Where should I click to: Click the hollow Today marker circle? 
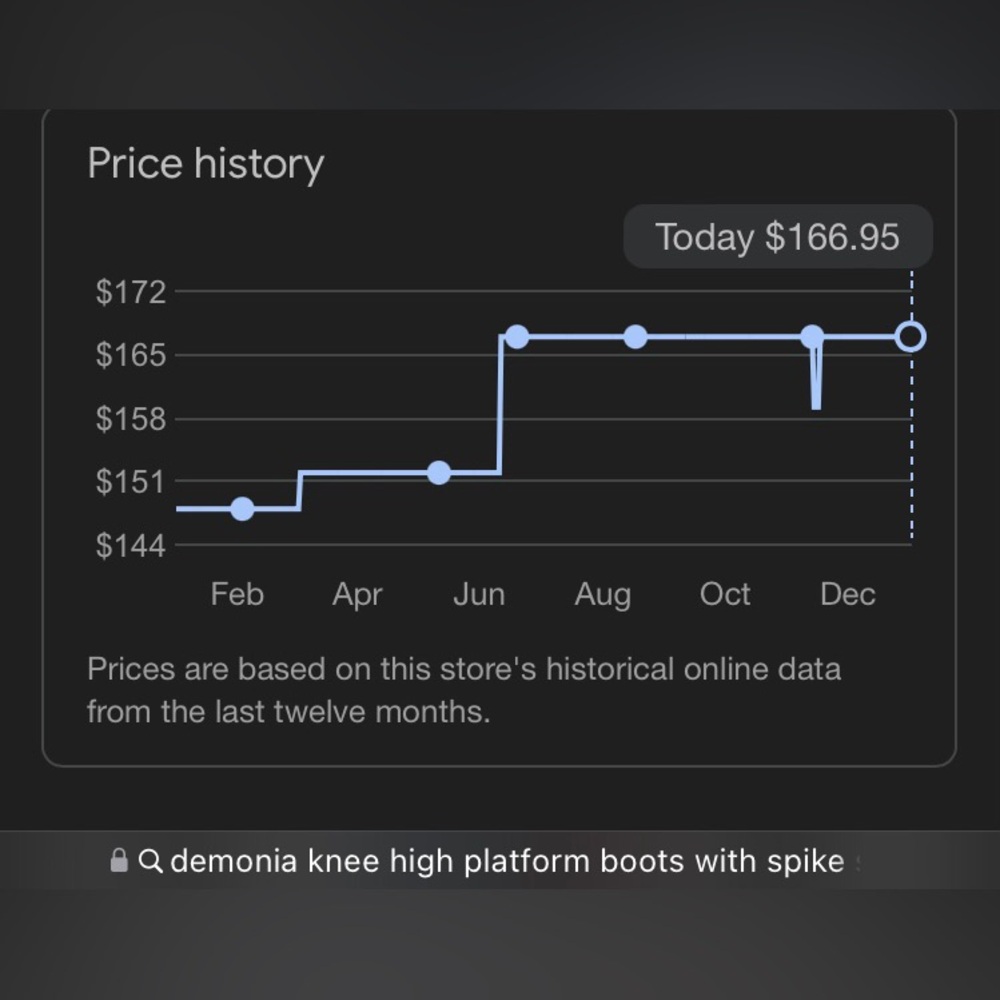[910, 337]
